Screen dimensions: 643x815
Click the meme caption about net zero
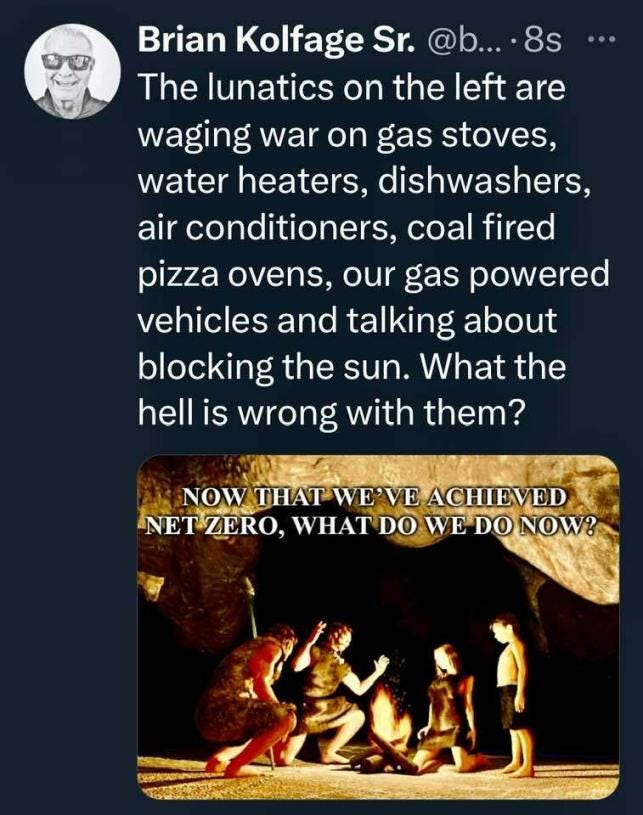click(x=372, y=512)
